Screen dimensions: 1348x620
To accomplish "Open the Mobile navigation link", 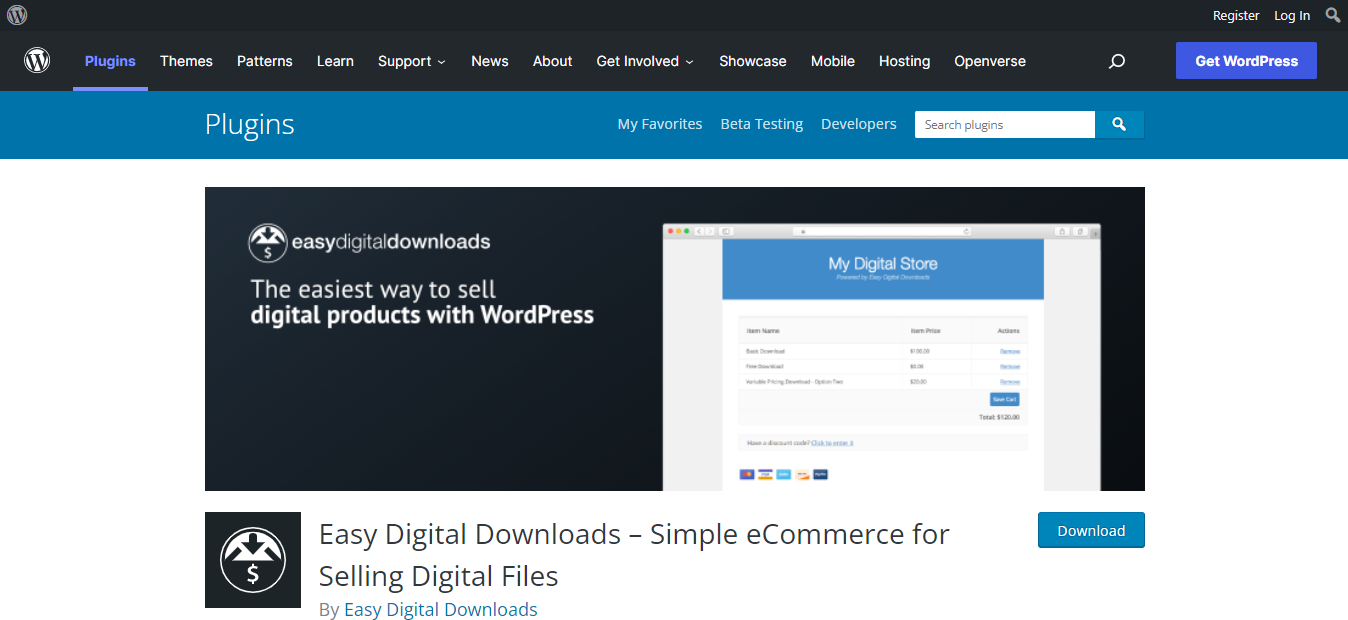I will click(x=833, y=61).
